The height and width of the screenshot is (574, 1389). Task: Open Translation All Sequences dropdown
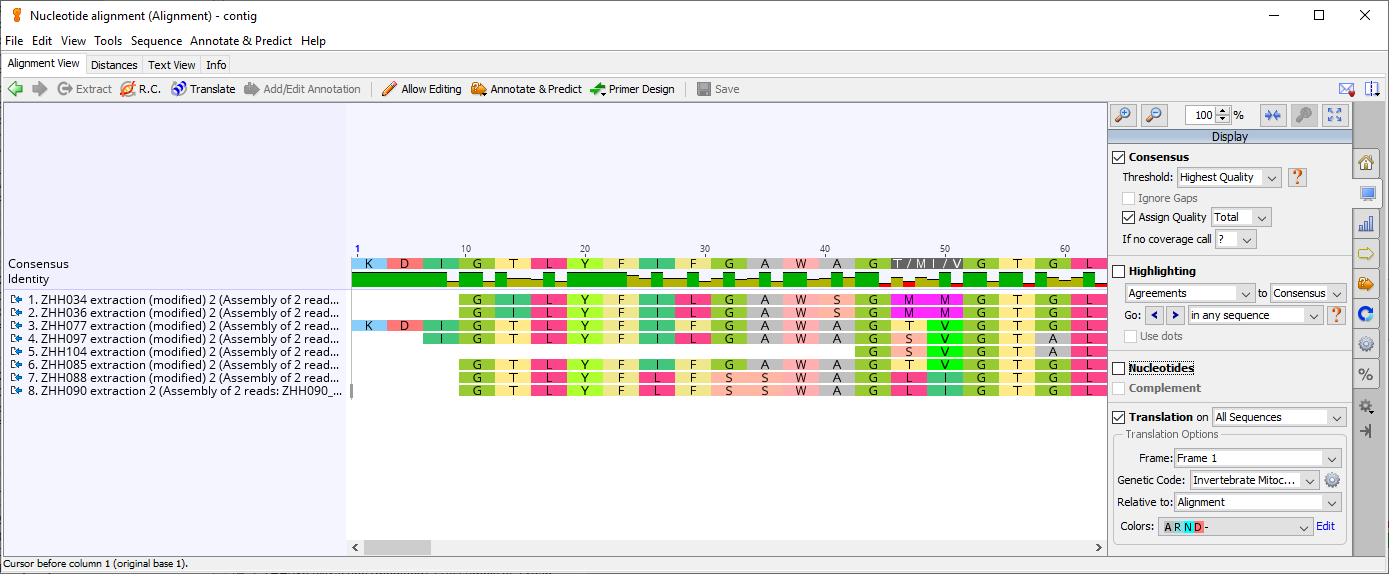[1279, 417]
